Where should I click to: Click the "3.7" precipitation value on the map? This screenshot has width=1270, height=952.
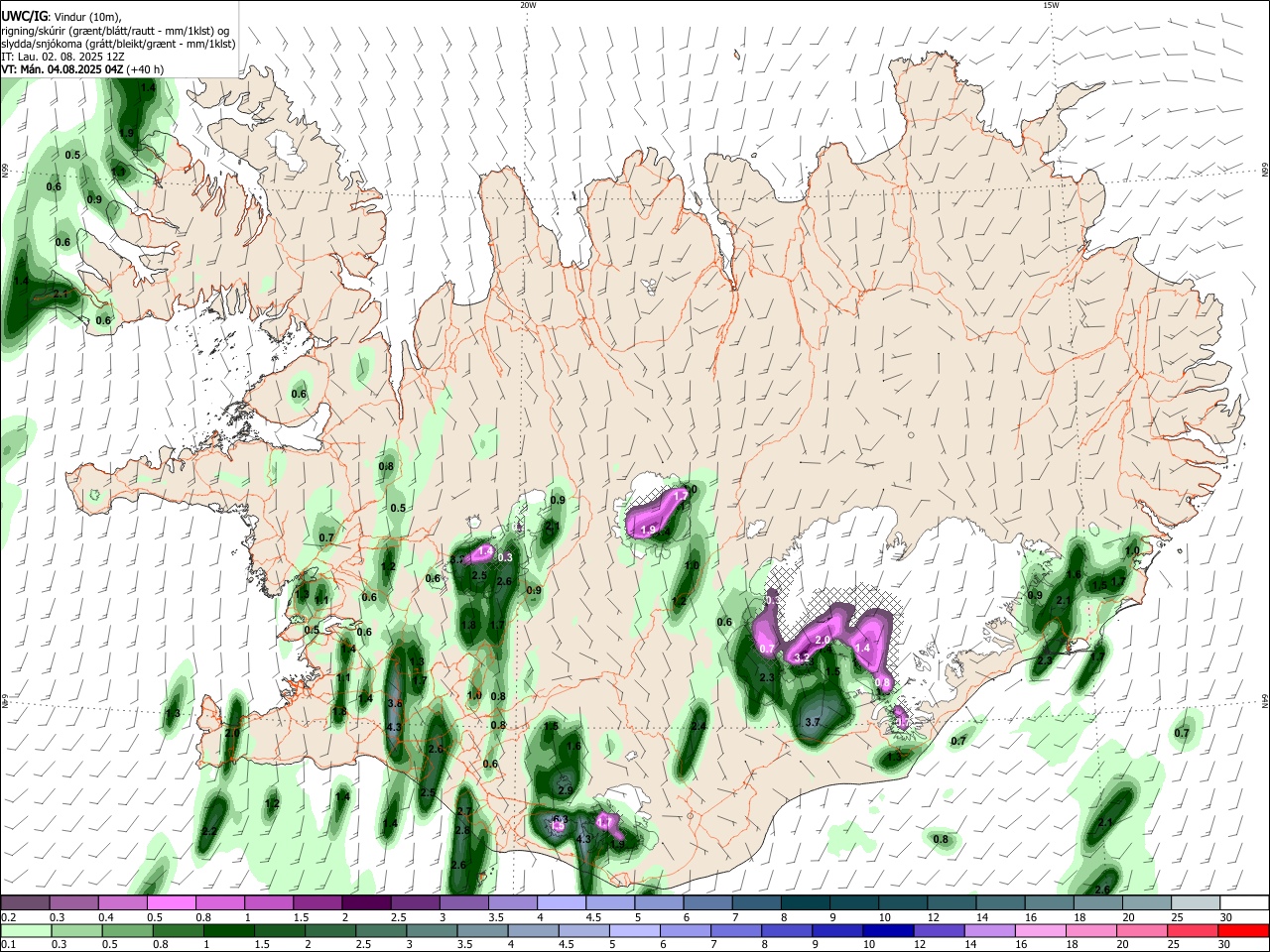pyautogui.click(x=812, y=722)
